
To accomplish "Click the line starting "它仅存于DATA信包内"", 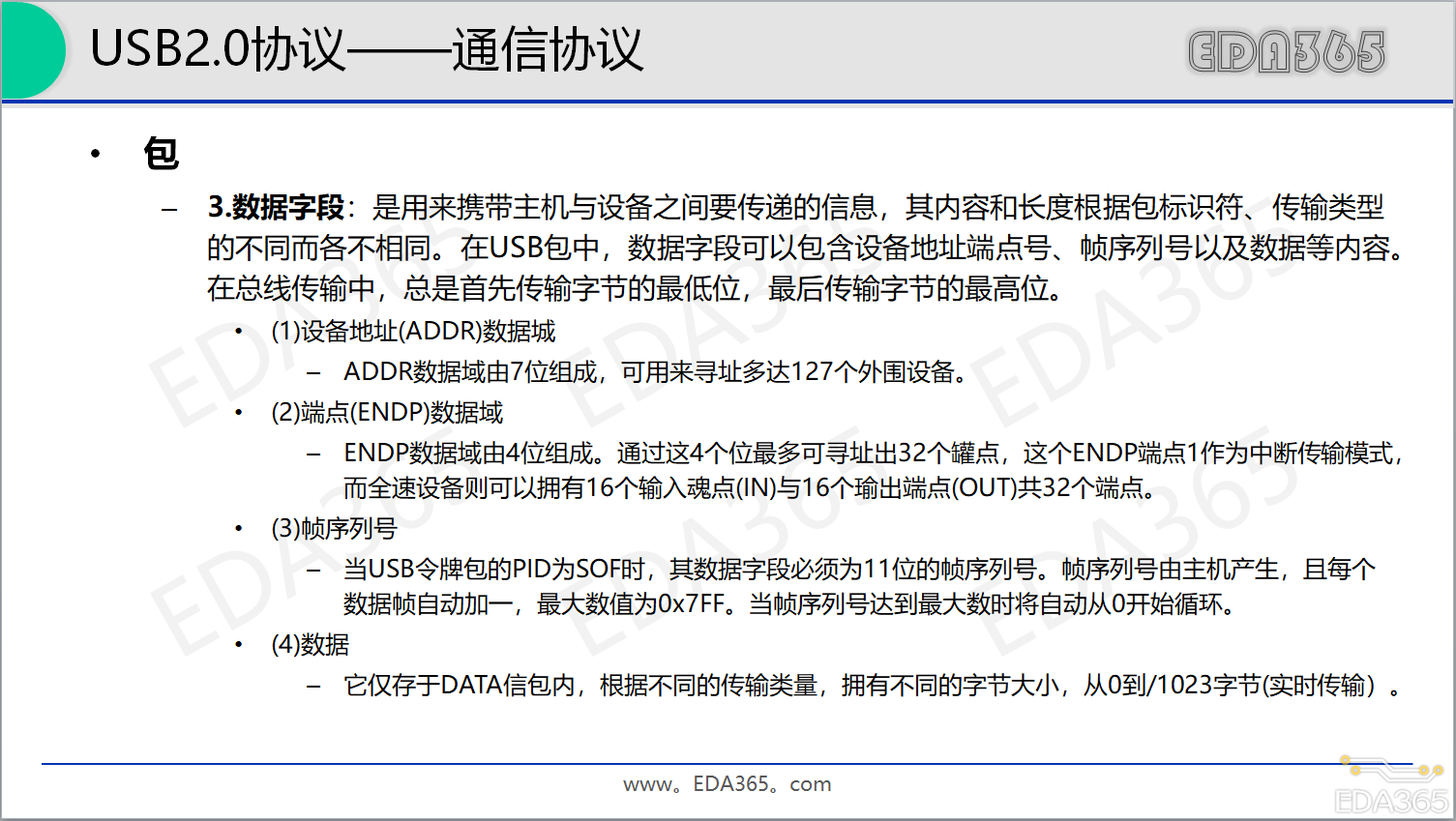I will point(873,686).
